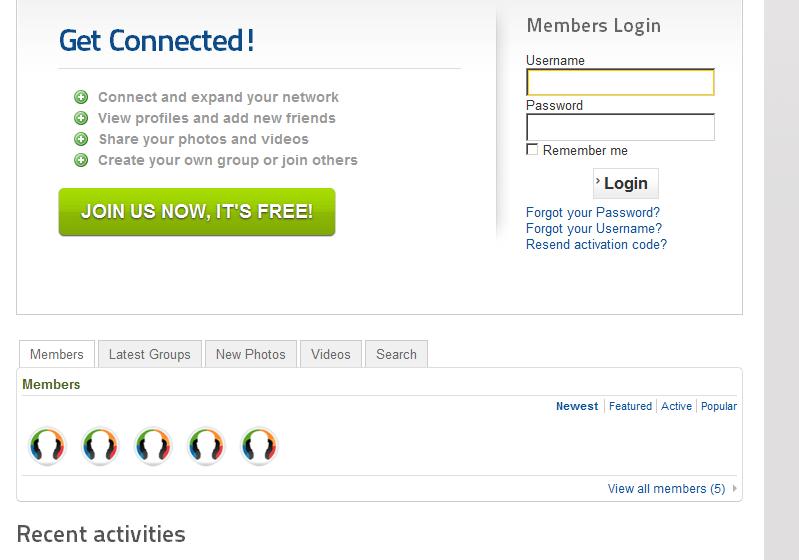Click the green plus icon beside 'Connect and expand your network'
Viewport: 799px width, 560px height.
coord(81,97)
